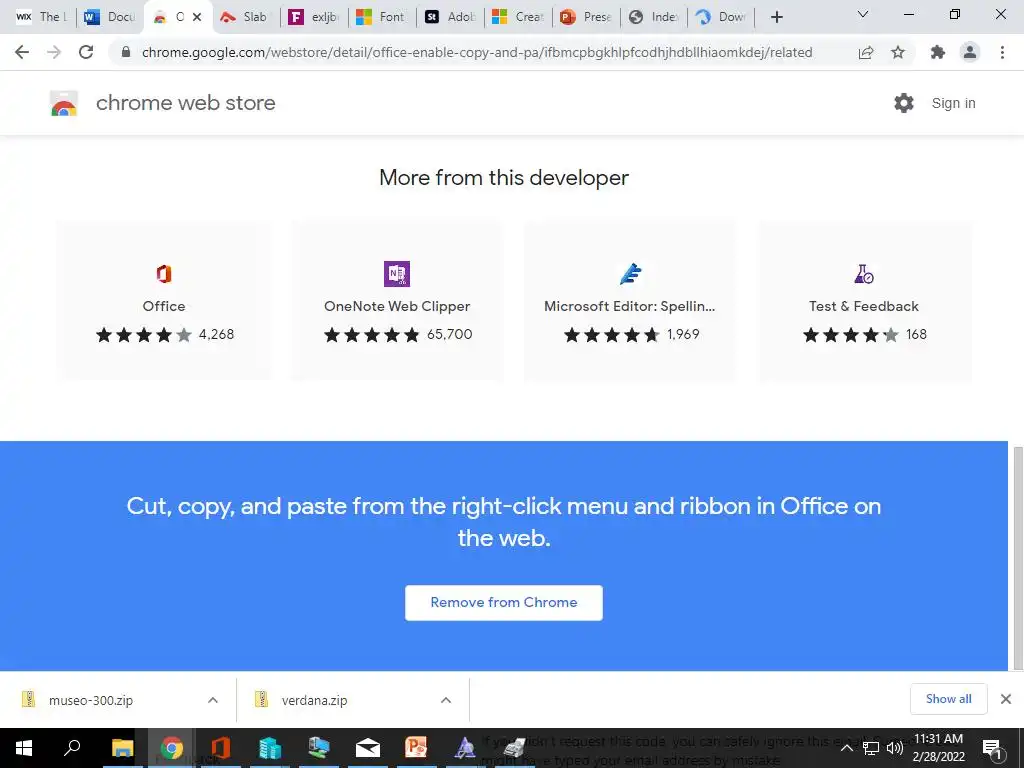Click the OneNote Web Clipper star rating

pos(372,335)
